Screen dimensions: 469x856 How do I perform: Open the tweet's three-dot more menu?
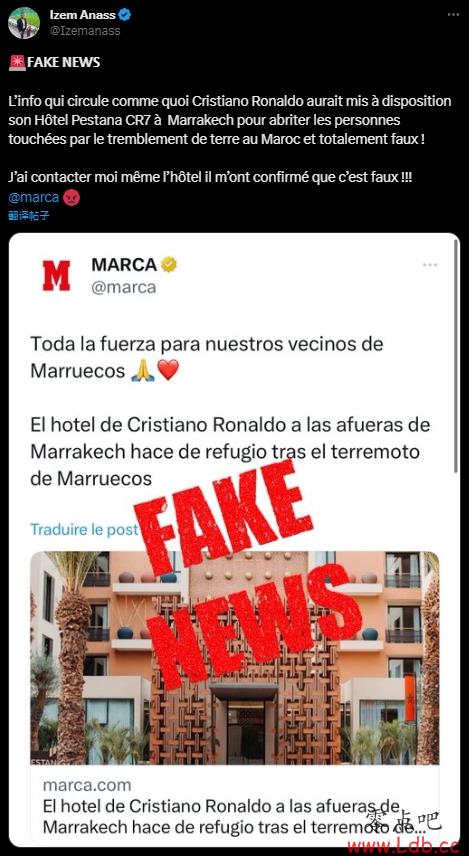coord(453,15)
